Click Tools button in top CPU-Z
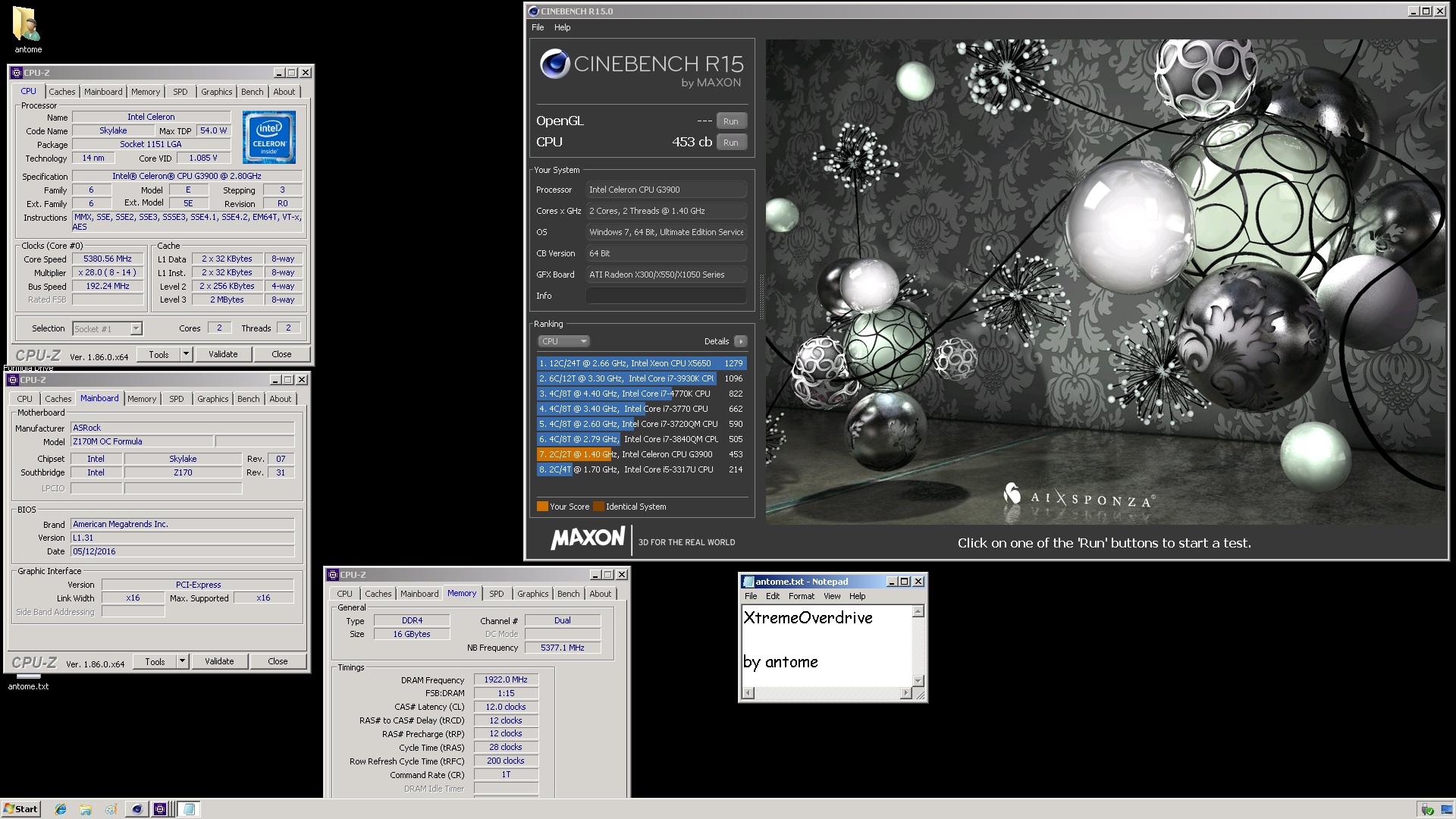1456x819 pixels. coord(158,354)
